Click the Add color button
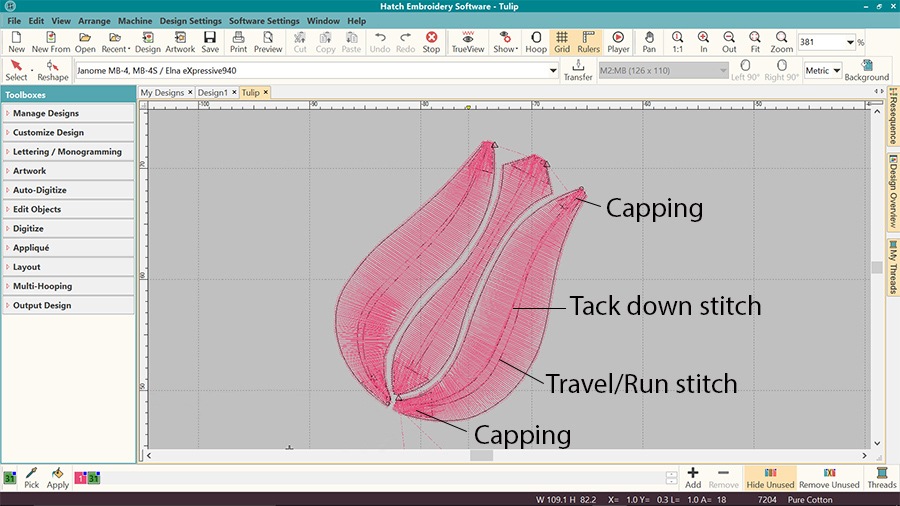The width and height of the screenshot is (900, 506). 693,477
